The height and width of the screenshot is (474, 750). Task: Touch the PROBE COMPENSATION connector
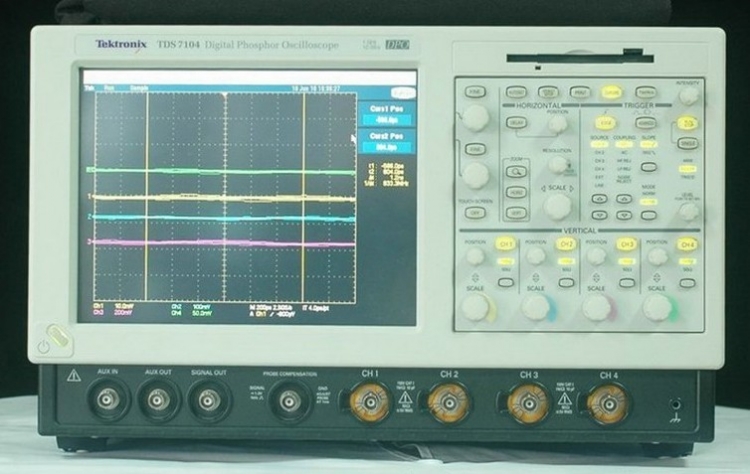tap(289, 401)
